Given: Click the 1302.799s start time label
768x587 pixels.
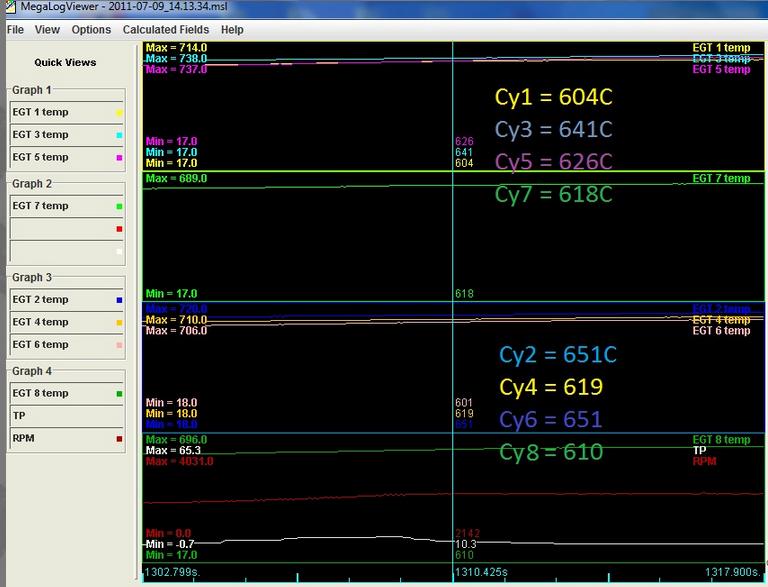Looking at the screenshot, I should tap(172, 572).
